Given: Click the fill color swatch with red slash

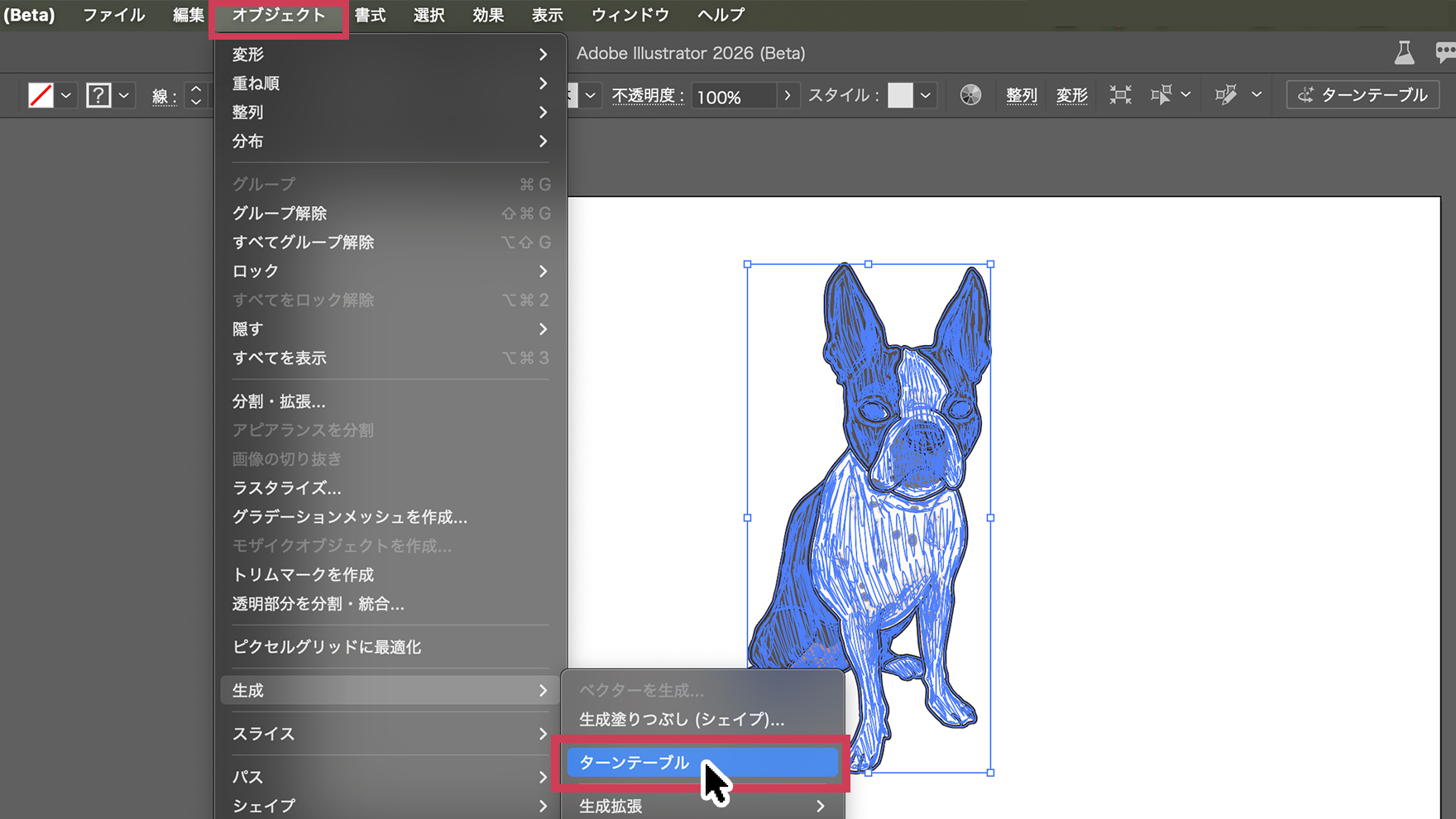Looking at the screenshot, I should [41, 95].
